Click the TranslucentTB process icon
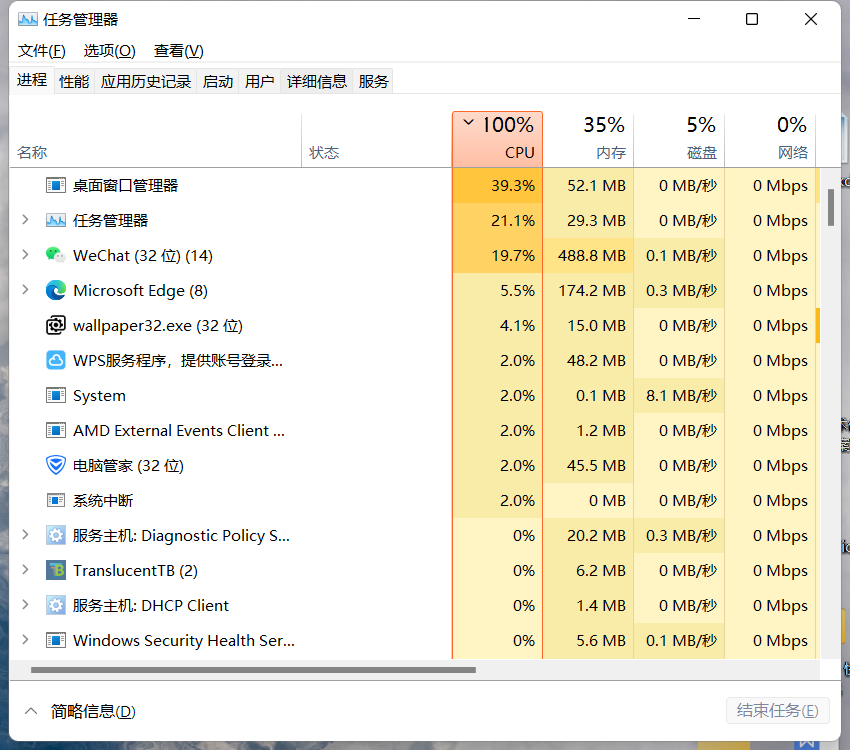The image size is (850, 750). (x=56, y=571)
